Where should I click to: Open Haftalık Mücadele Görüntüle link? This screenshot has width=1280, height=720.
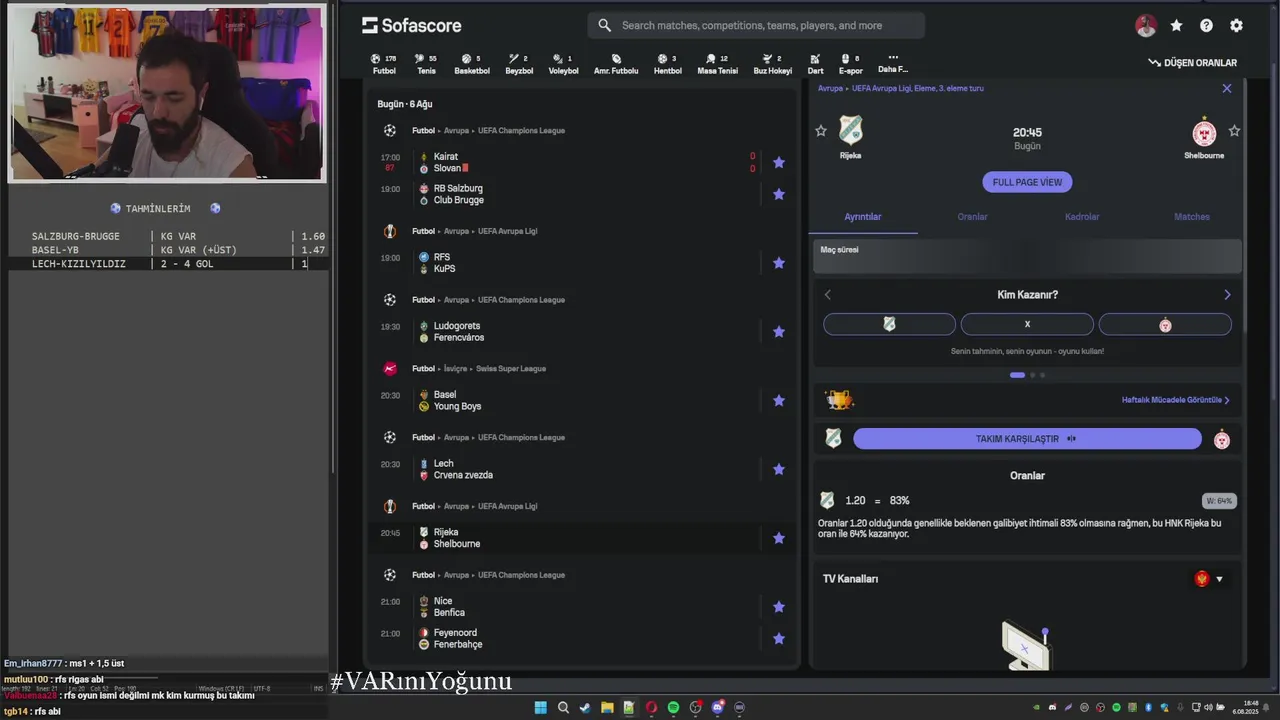1176,400
